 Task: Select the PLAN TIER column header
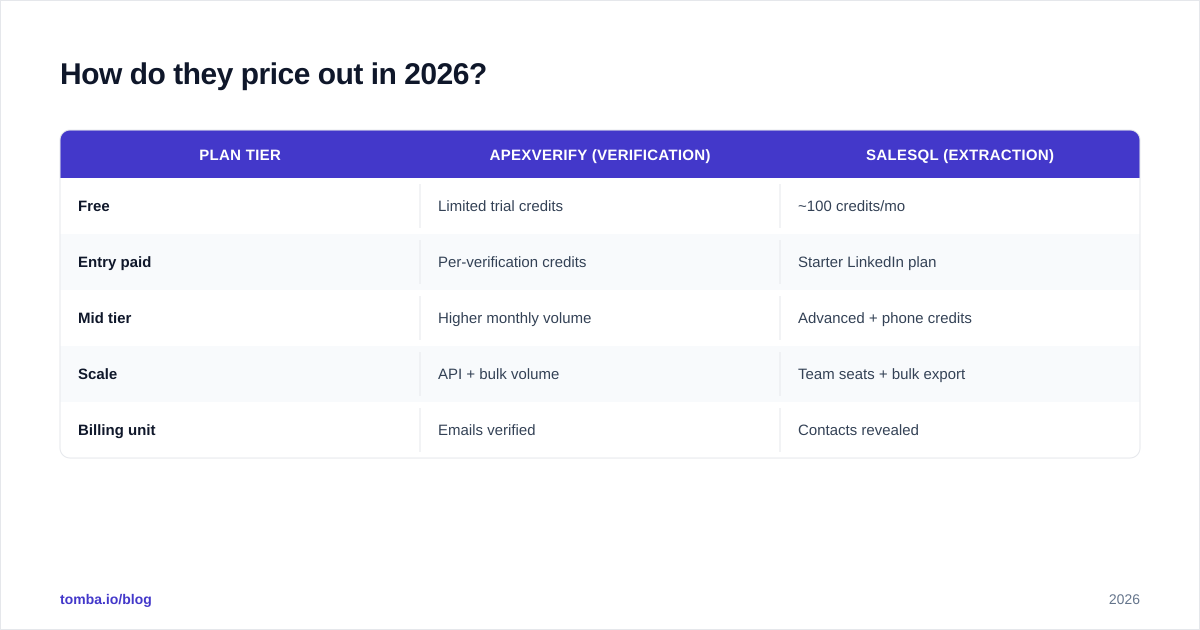click(240, 155)
